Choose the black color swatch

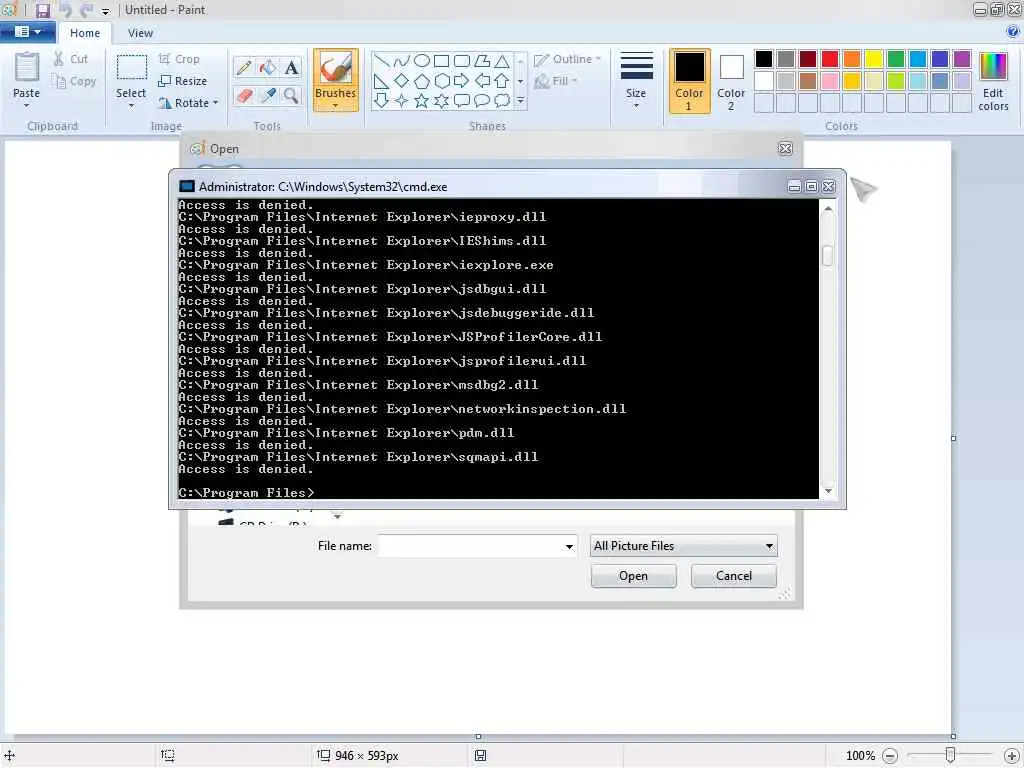coord(763,59)
